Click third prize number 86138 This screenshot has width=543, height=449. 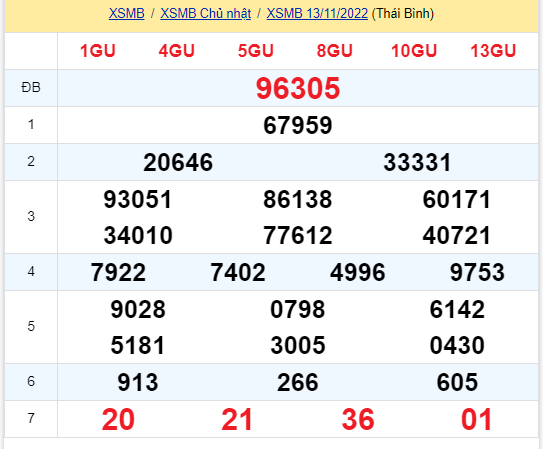tap(298, 199)
